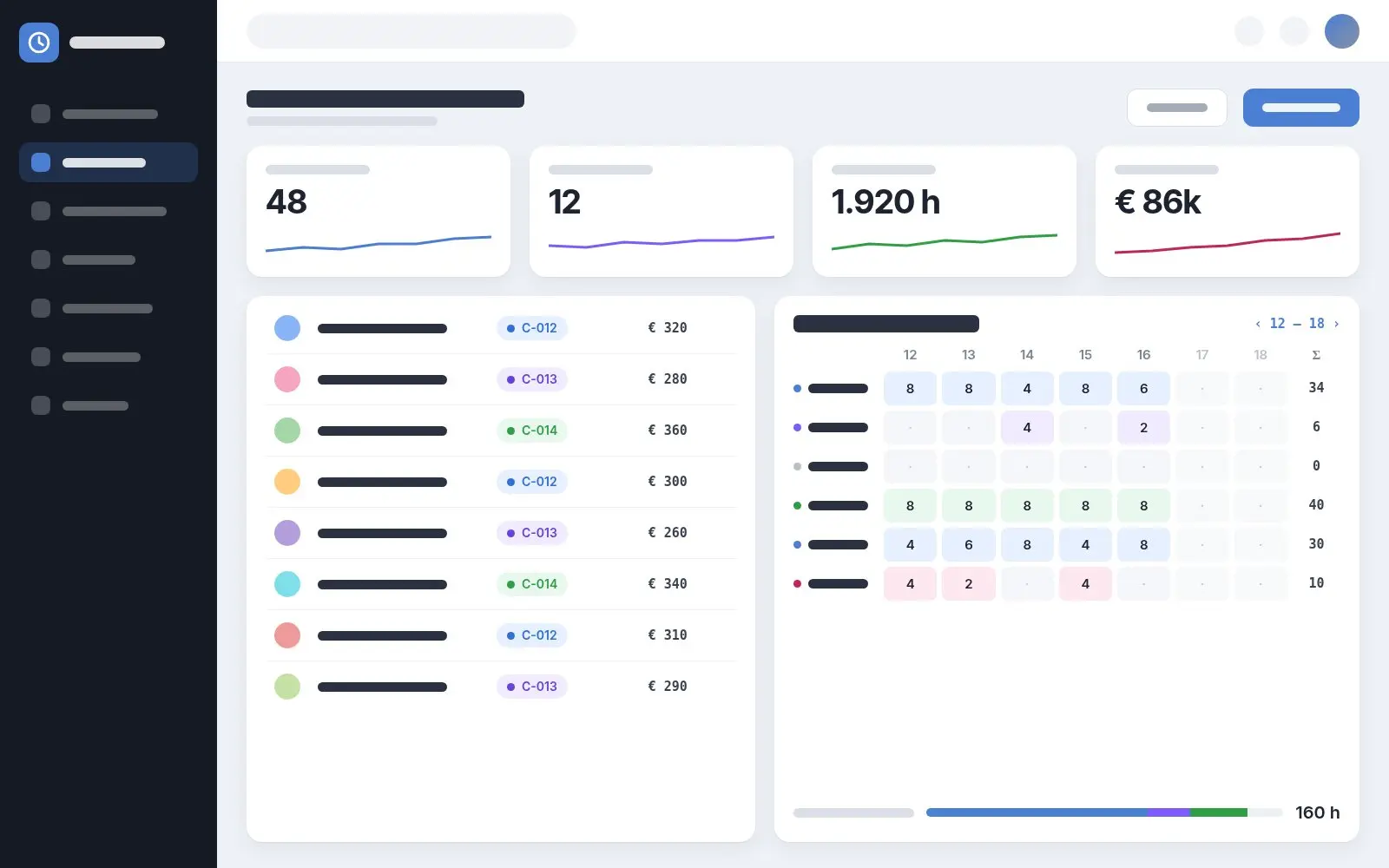Click the C-012 tag in € 320 row

point(532,328)
